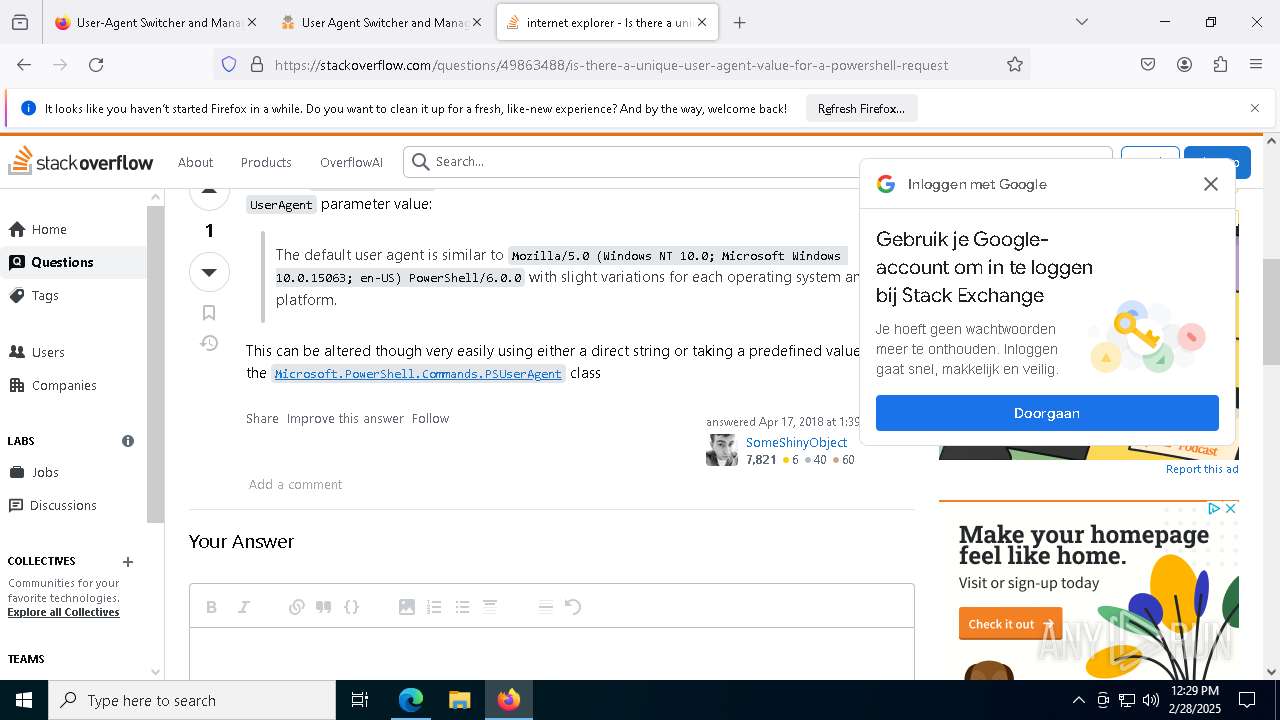Open the Pocket save icon

point(1148,64)
